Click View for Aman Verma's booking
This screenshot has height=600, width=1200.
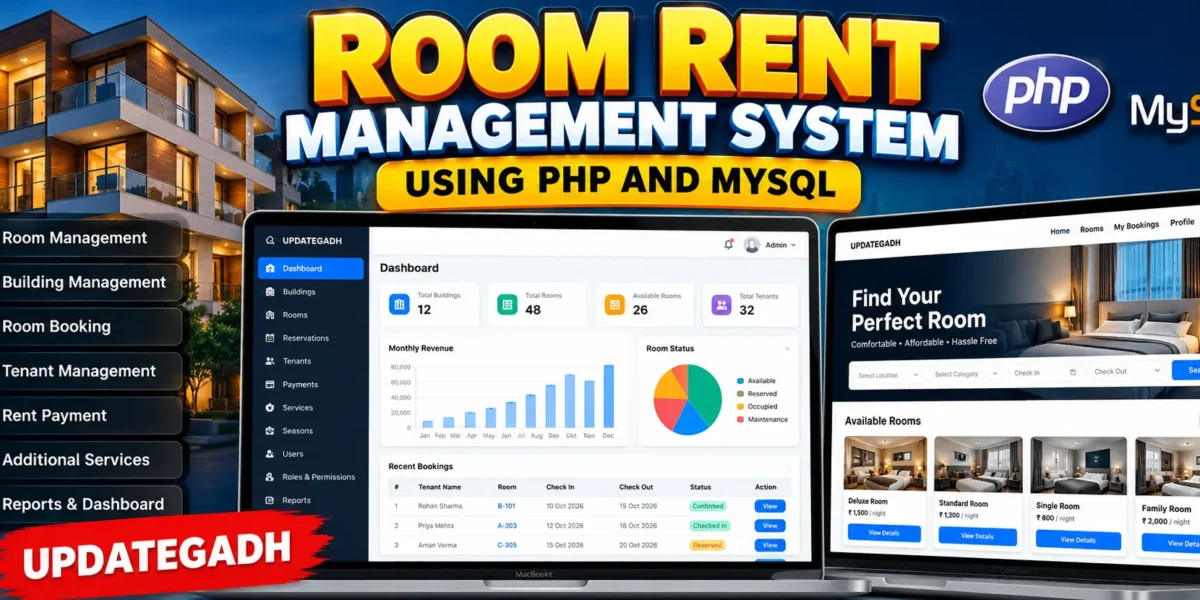pyautogui.click(x=770, y=545)
